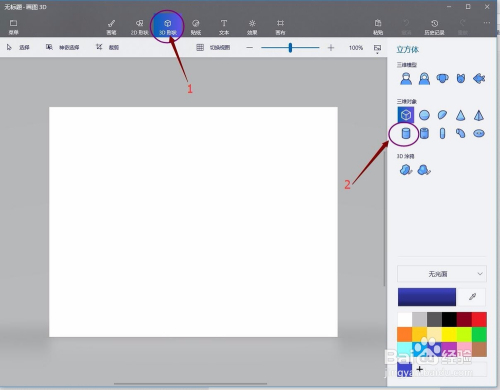This screenshot has height=390, width=500.
Task: Select the Dog 3D model
Action: (x=442, y=79)
